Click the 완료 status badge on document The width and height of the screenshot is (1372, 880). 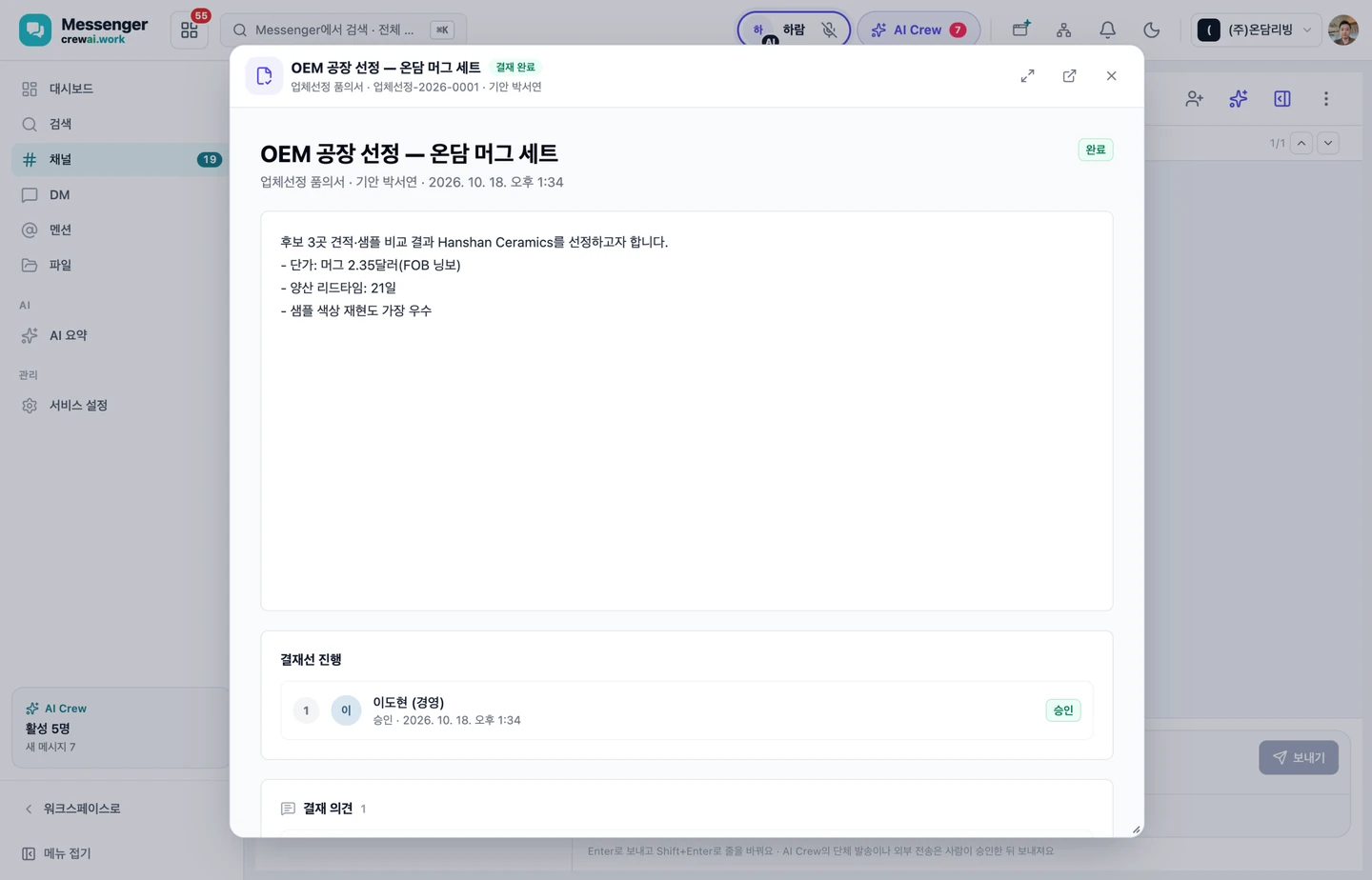click(1096, 150)
